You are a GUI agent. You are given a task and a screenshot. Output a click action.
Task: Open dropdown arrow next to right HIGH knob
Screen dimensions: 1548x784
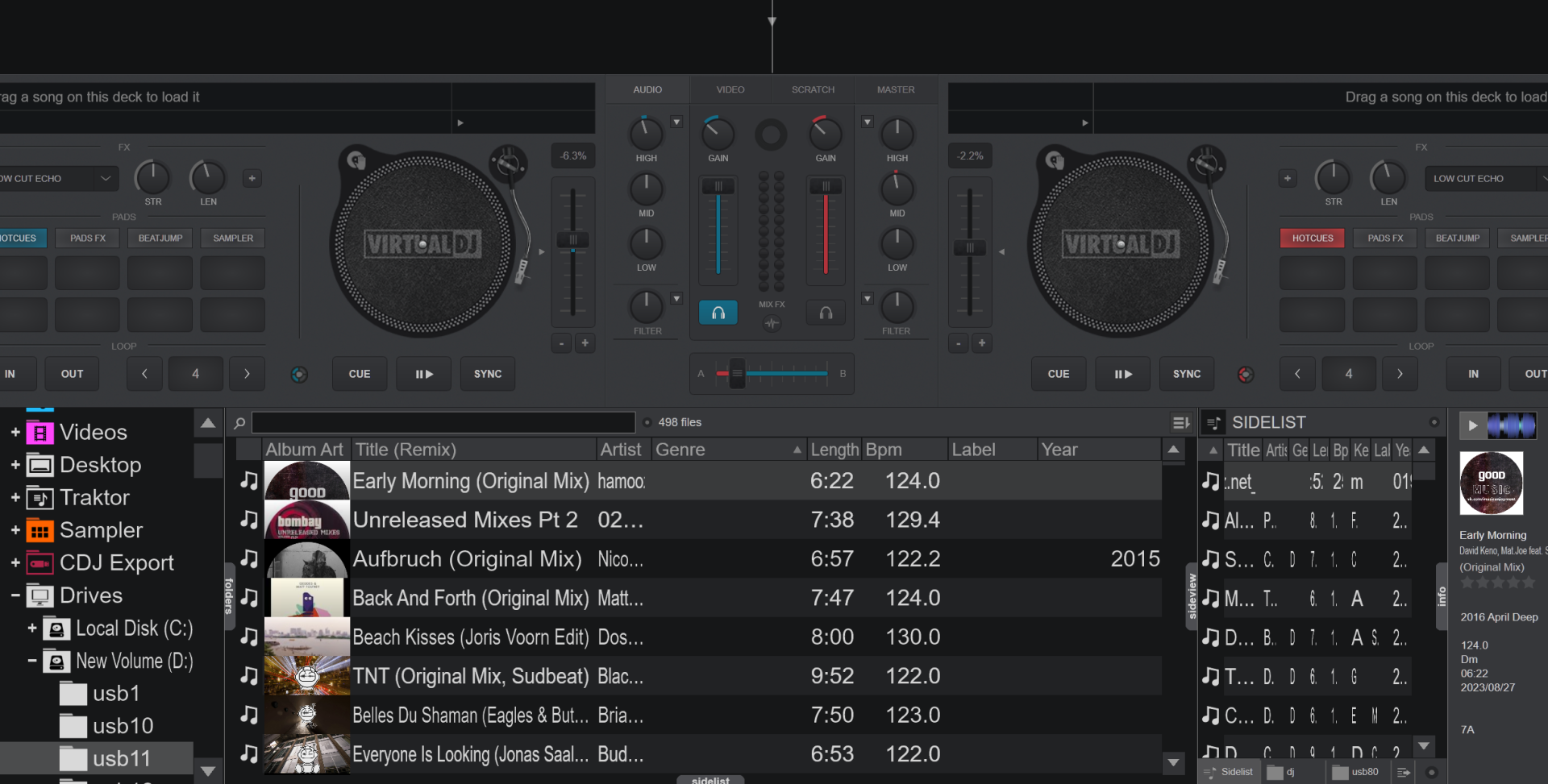868,122
